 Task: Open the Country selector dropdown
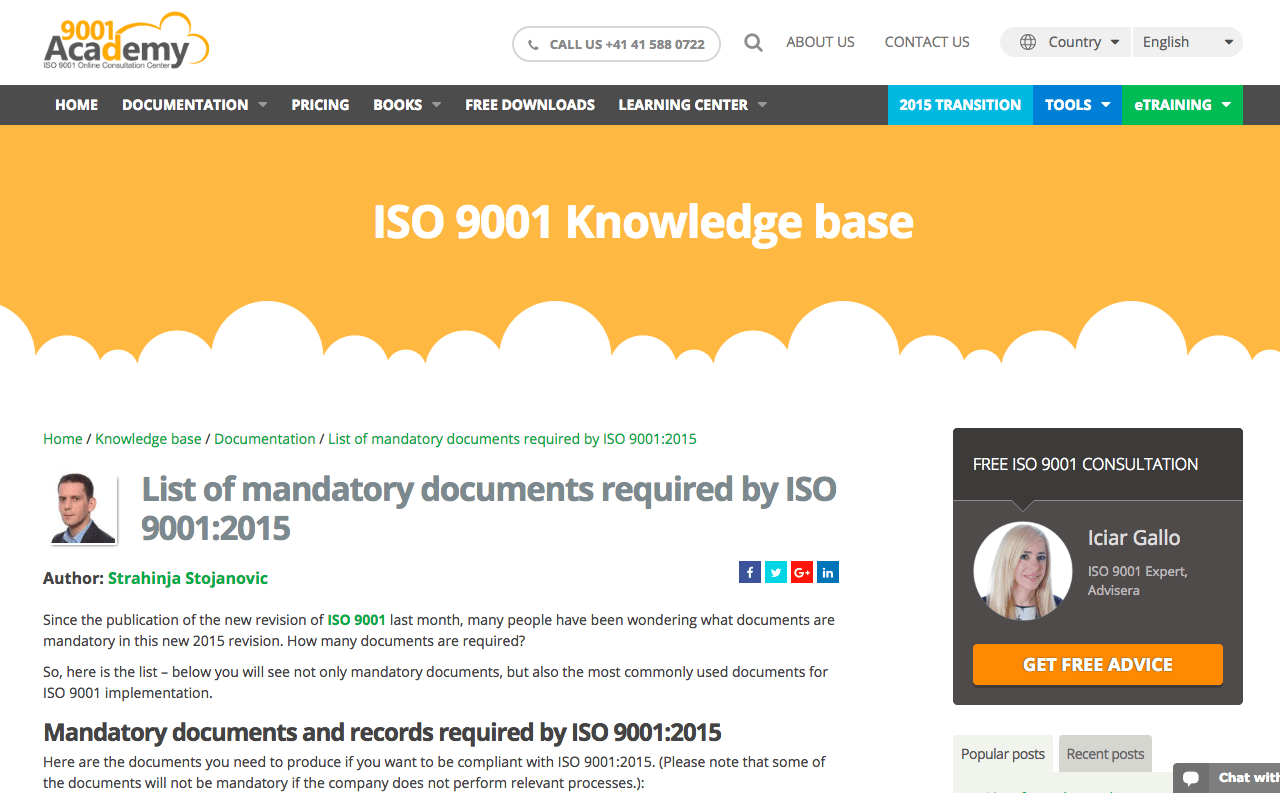pyautogui.click(x=1066, y=42)
